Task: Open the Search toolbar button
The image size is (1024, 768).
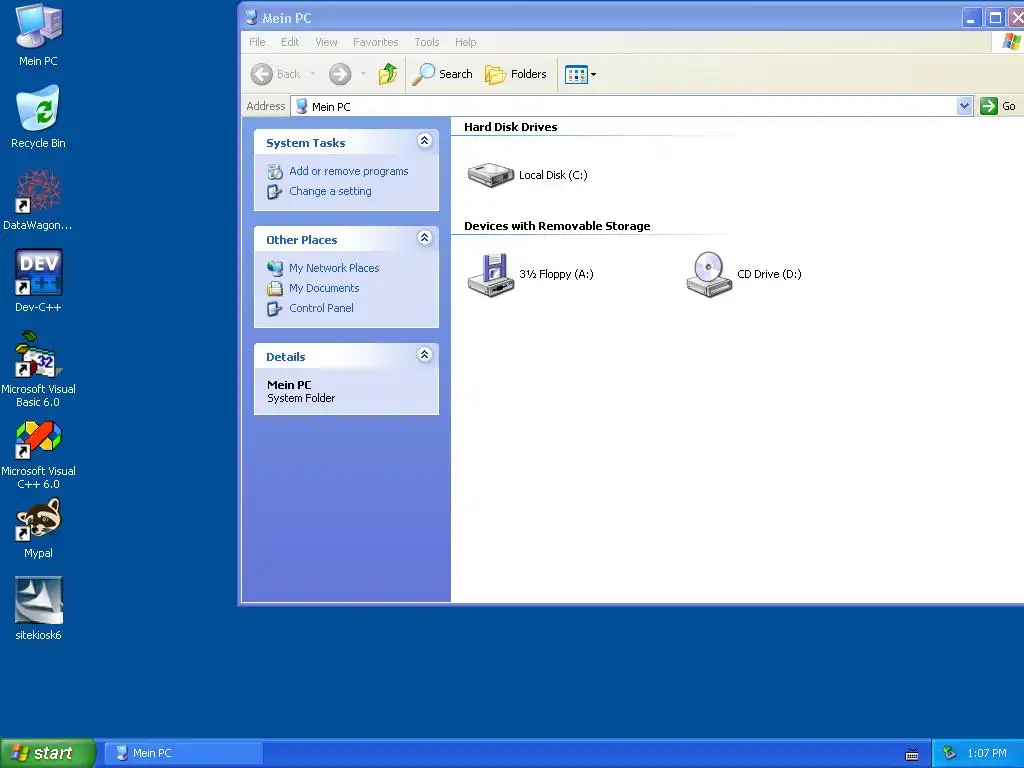Action: [443, 74]
